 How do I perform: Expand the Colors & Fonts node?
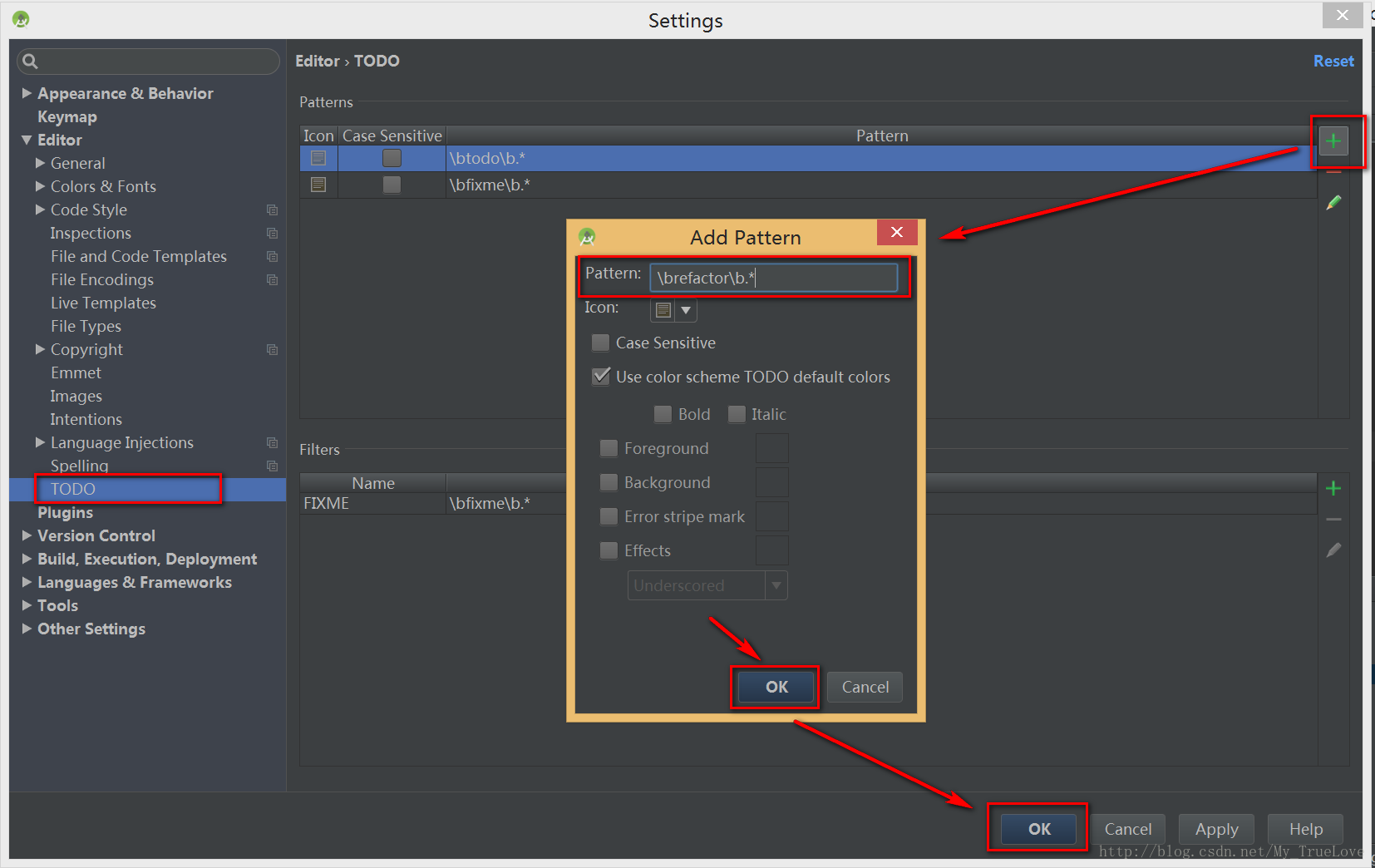tap(40, 186)
